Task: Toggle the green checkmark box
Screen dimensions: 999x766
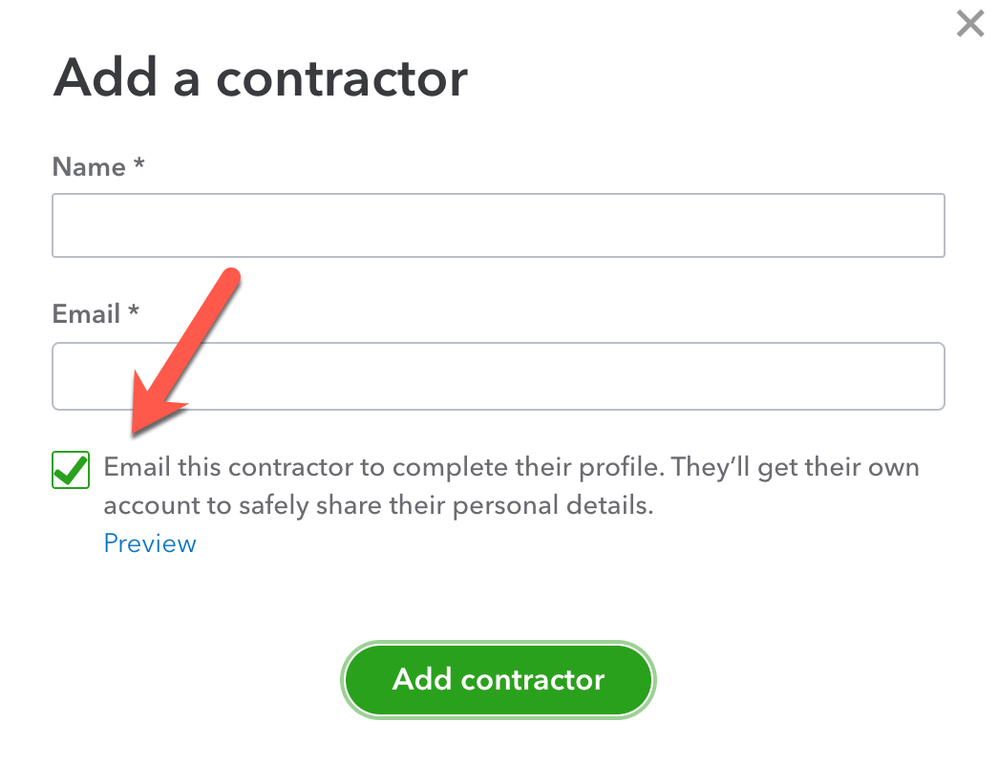Action: point(71,469)
